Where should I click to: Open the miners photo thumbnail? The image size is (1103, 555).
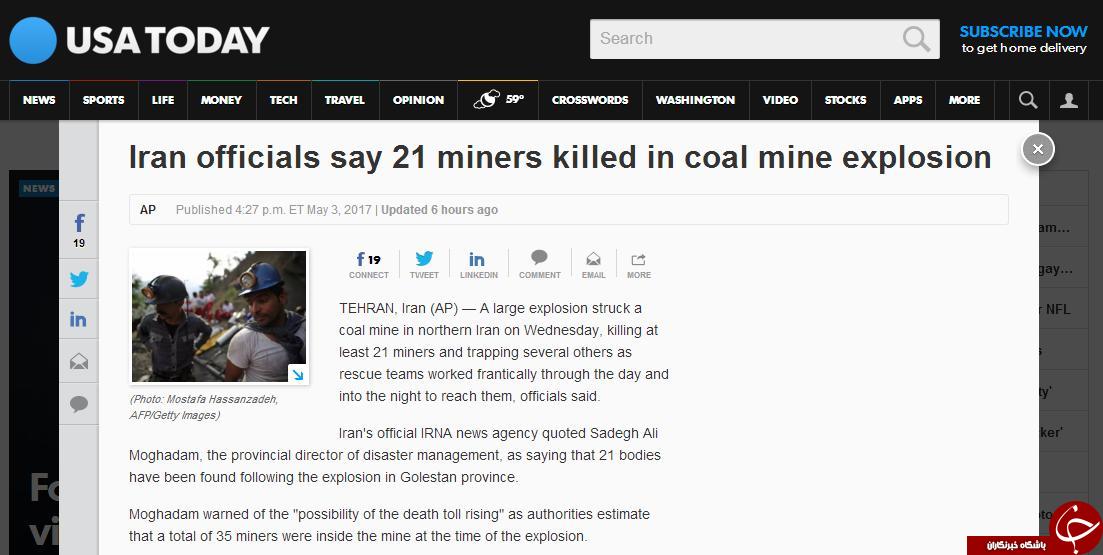coord(219,317)
